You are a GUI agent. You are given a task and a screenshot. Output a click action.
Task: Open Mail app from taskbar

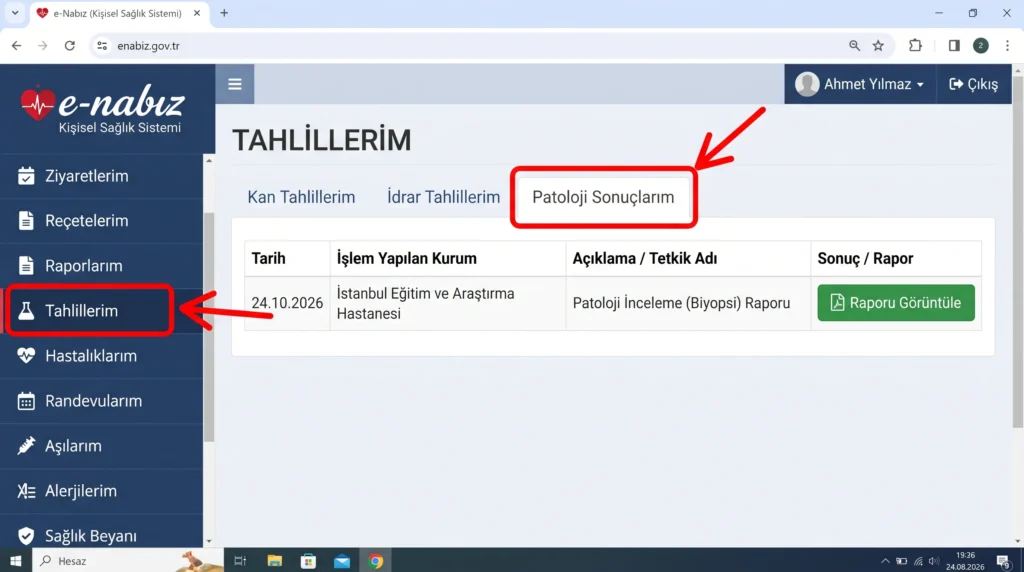[342, 561]
